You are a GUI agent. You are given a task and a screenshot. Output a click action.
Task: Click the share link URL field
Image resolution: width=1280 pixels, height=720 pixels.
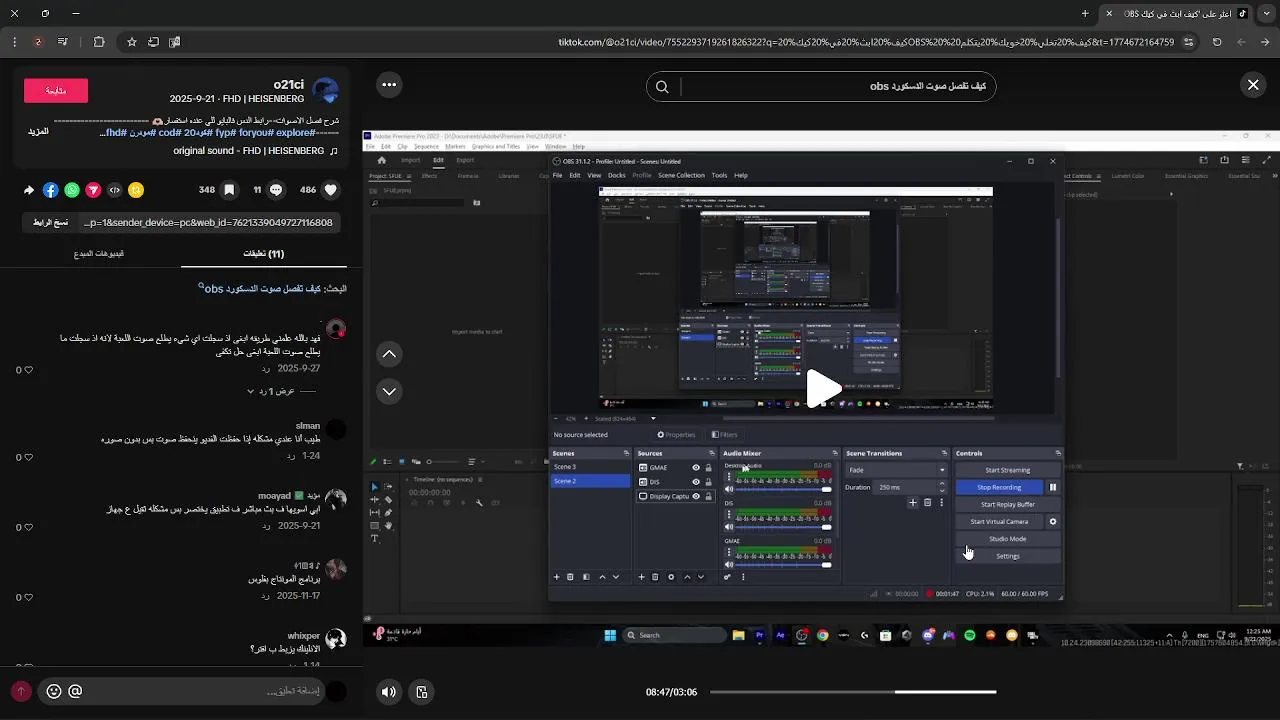pos(208,222)
